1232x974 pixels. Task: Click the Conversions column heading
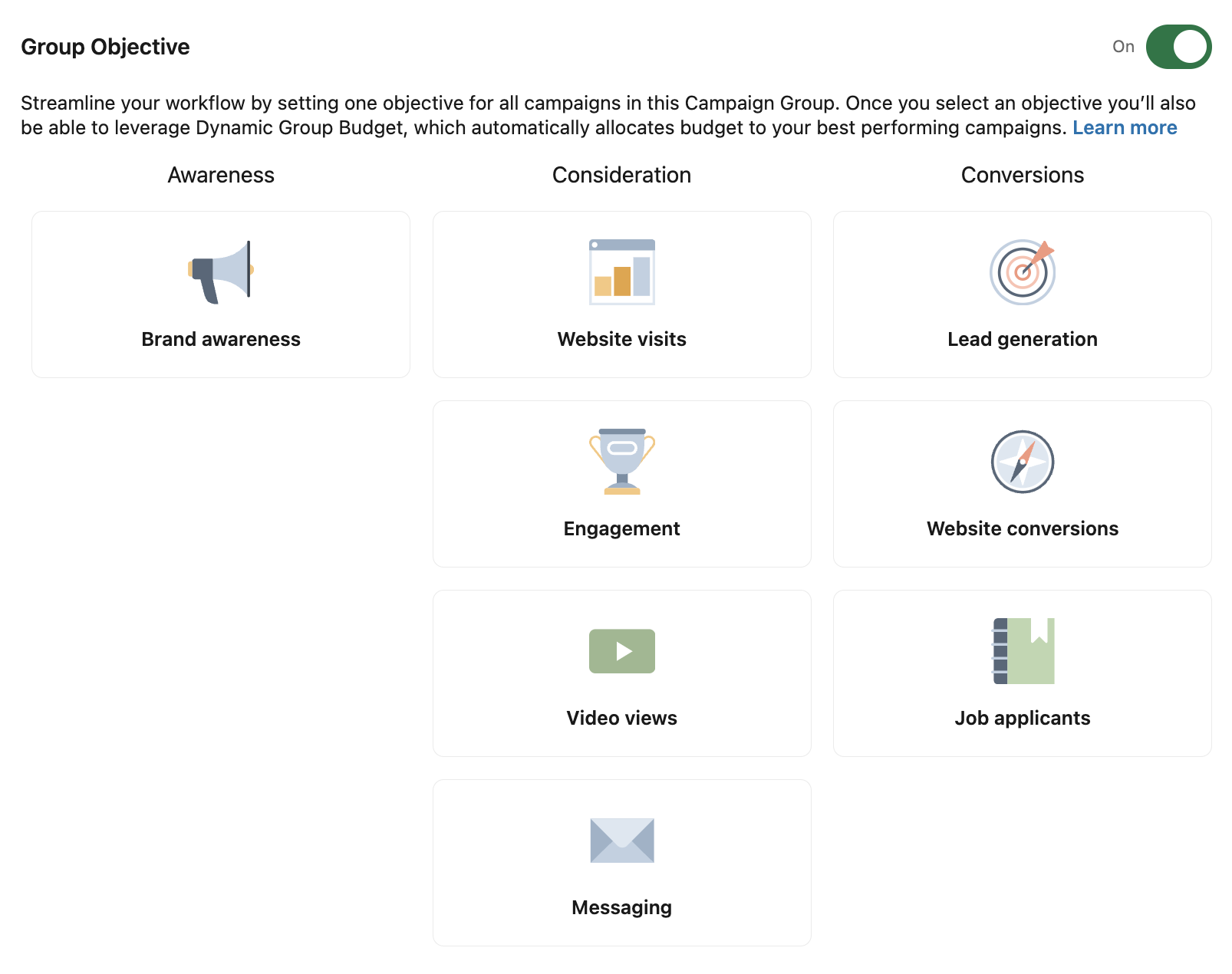coord(1022,175)
